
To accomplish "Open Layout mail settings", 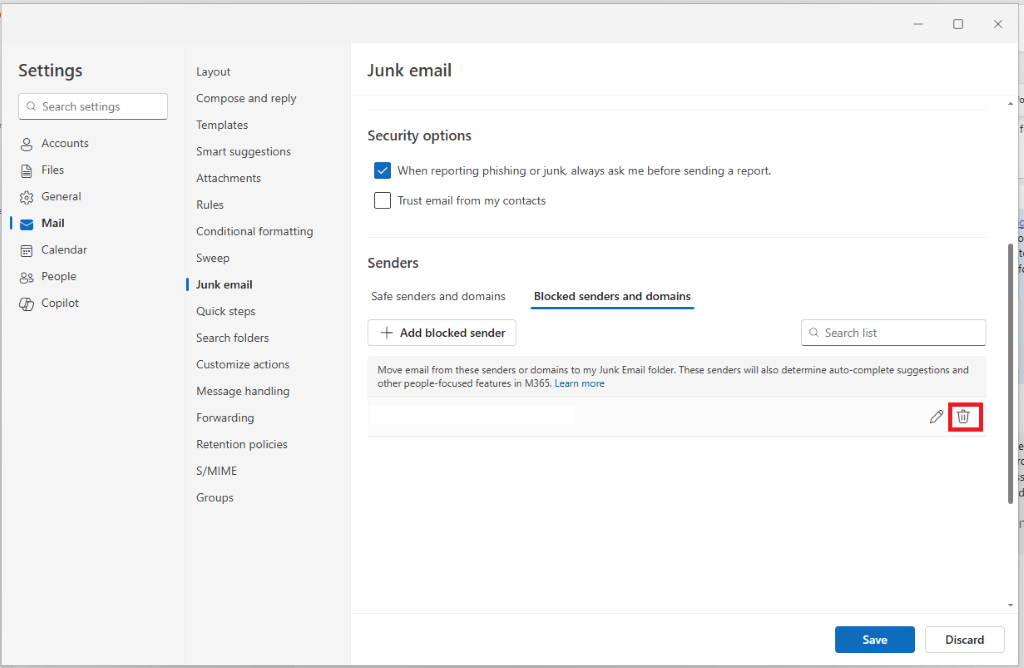I will (213, 72).
